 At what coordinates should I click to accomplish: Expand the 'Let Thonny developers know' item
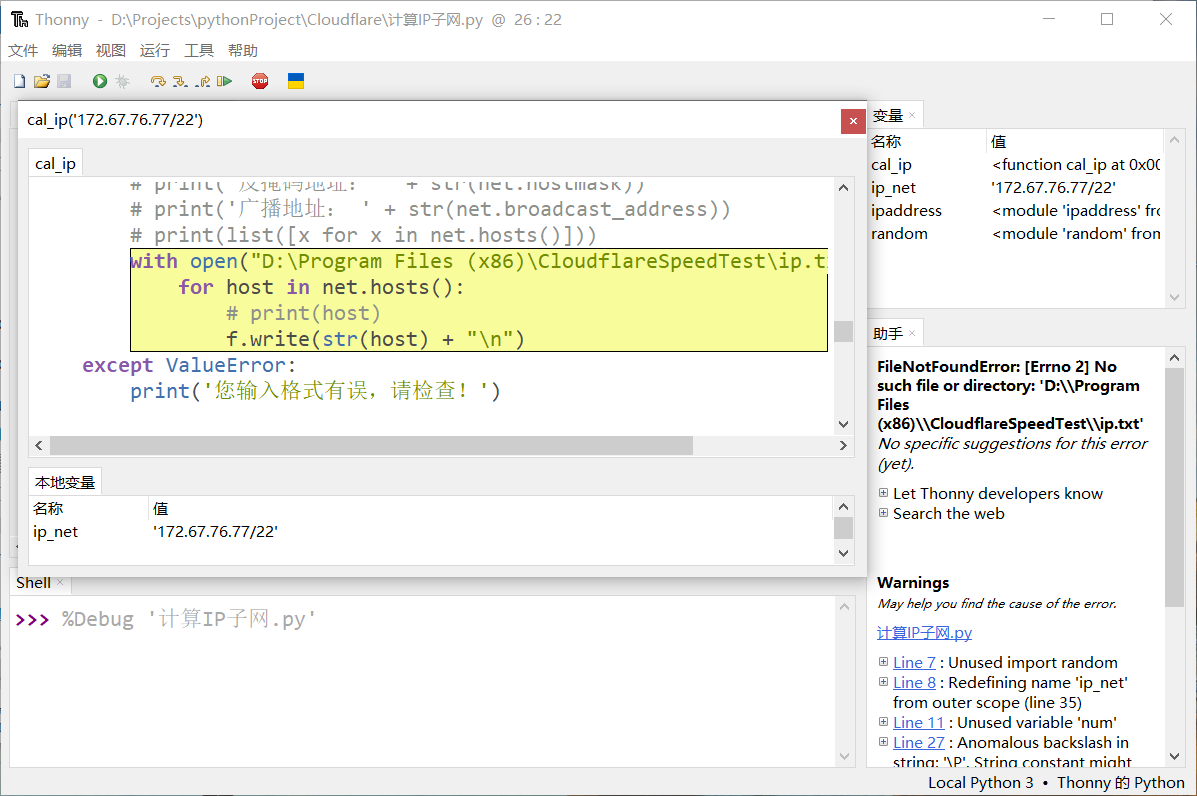click(883, 493)
